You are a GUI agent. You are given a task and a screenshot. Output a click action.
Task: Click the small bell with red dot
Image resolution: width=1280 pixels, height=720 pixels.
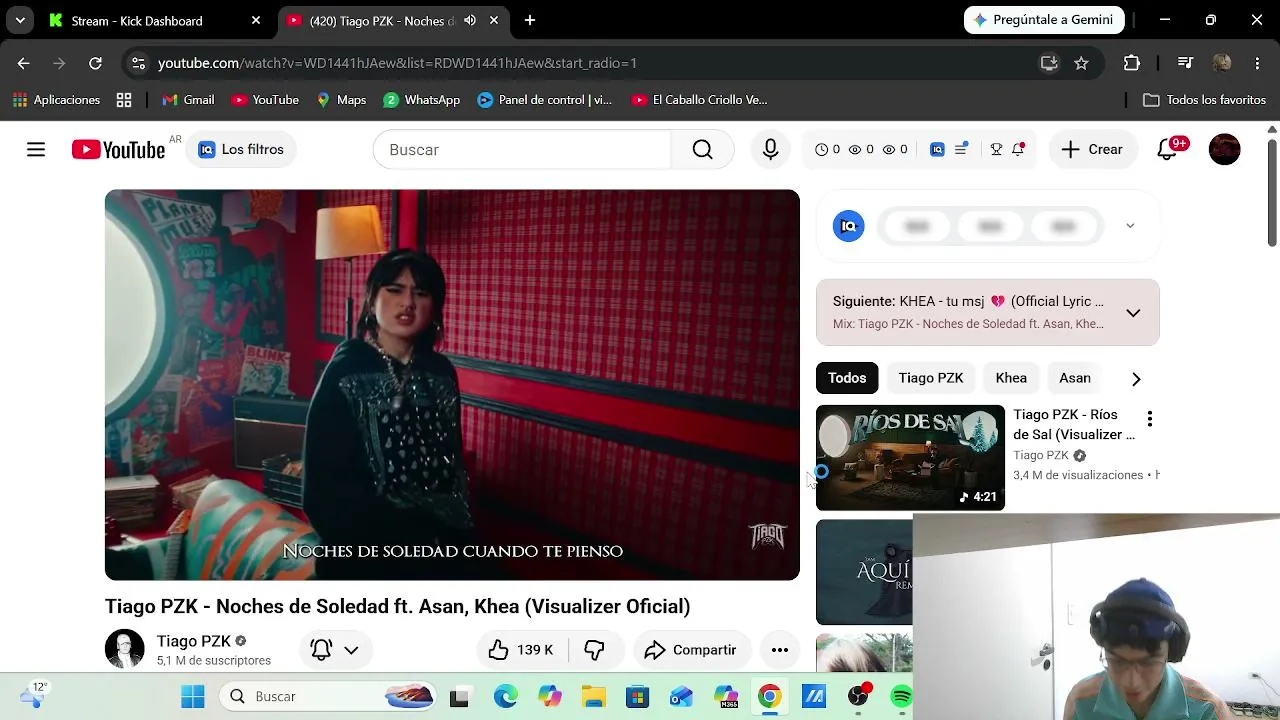click(1018, 150)
